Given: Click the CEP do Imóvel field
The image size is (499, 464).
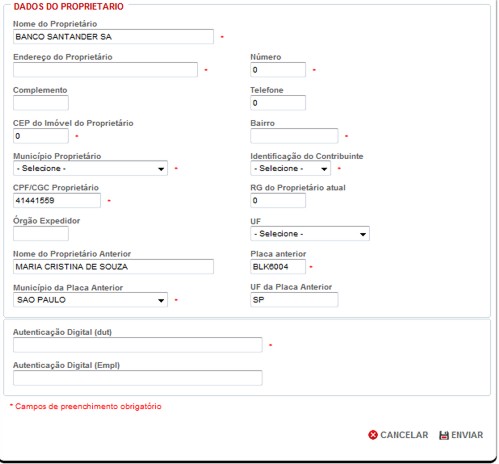Looking at the screenshot, I should (x=41, y=136).
